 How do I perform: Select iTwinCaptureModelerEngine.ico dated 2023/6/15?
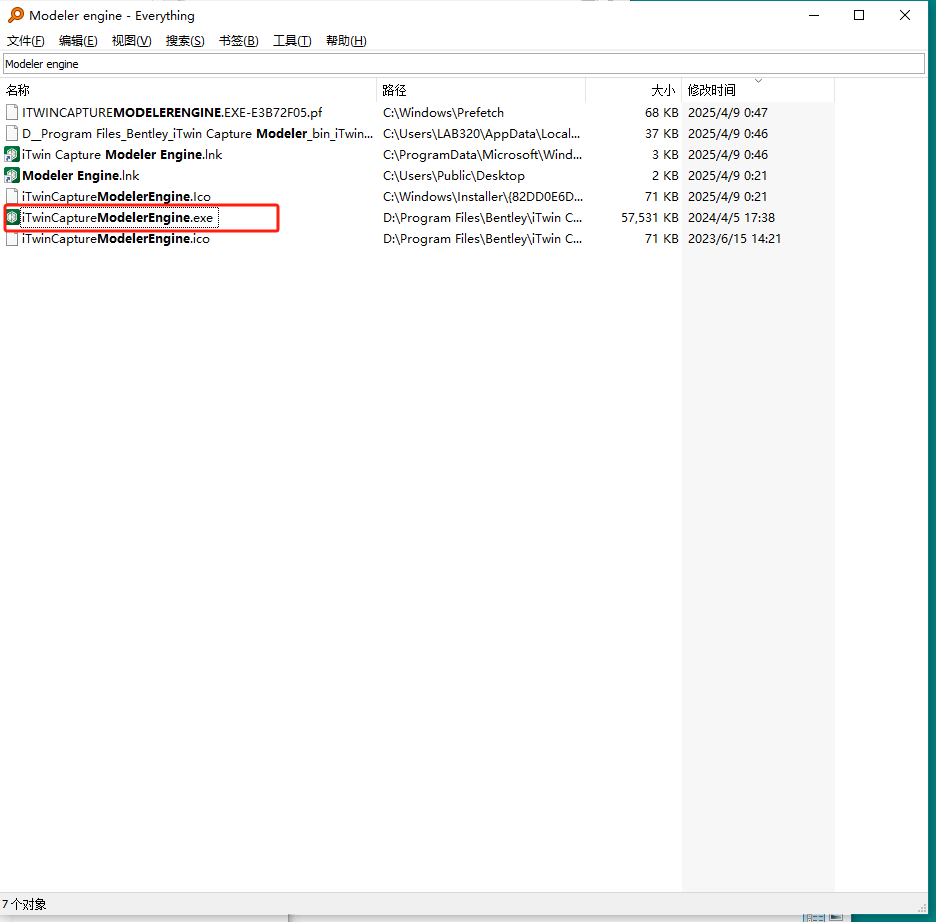(x=116, y=239)
